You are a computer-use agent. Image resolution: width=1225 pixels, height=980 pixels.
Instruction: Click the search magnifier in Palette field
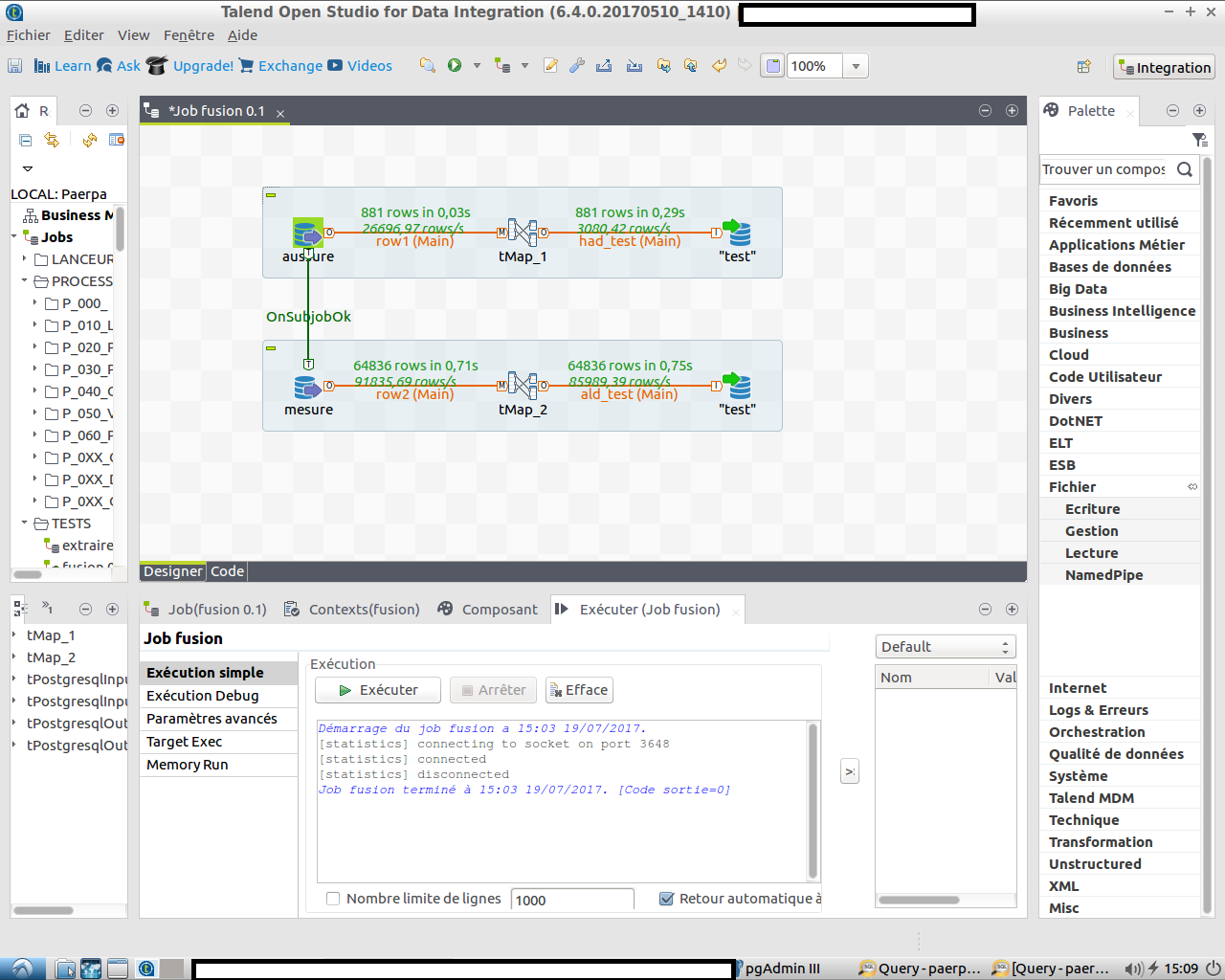point(1185,169)
